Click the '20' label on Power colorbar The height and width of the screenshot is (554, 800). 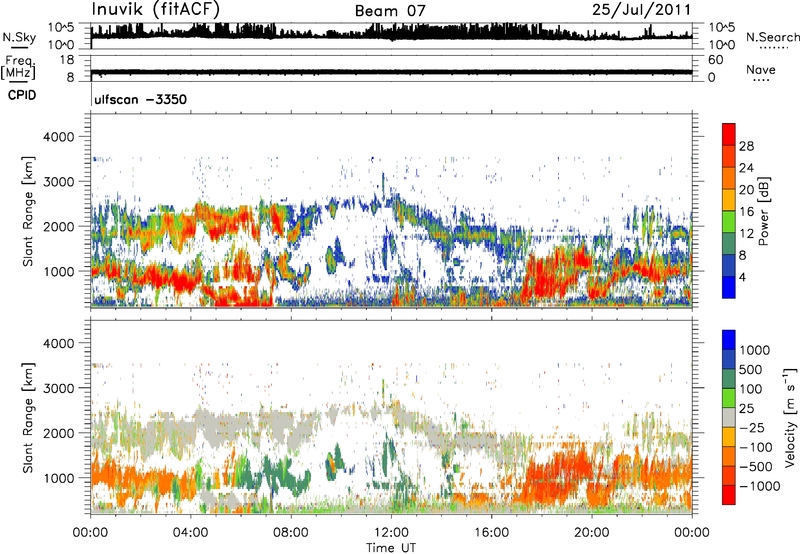[x=746, y=190]
